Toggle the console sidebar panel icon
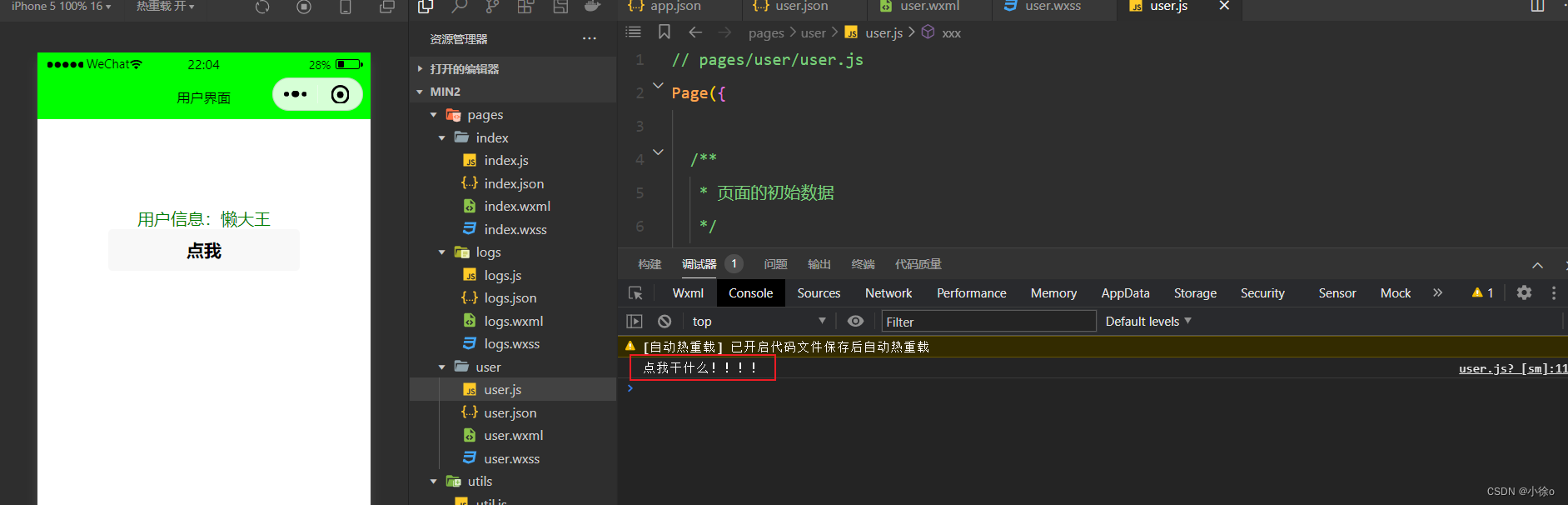The image size is (1568, 505). 635,322
